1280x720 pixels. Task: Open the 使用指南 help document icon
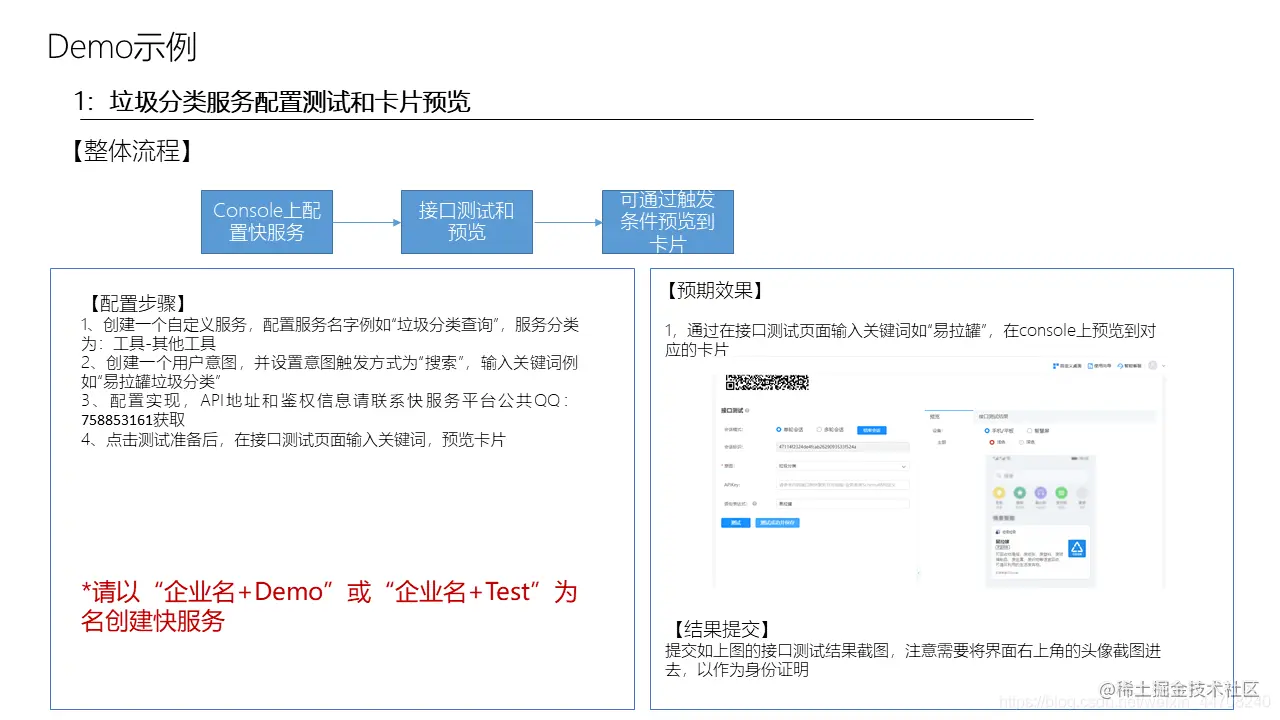click(1091, 366)
